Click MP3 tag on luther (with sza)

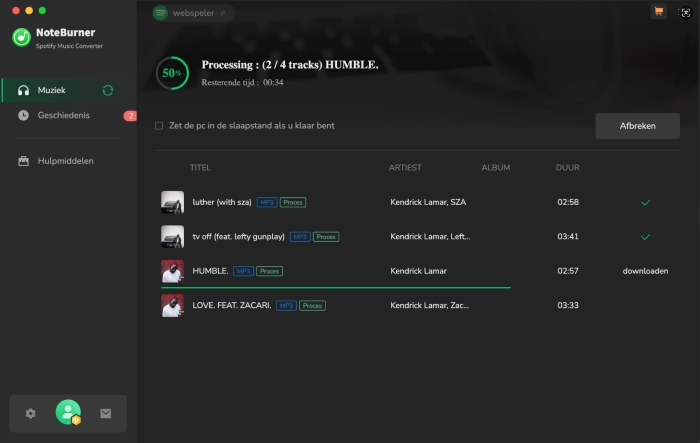267,202
